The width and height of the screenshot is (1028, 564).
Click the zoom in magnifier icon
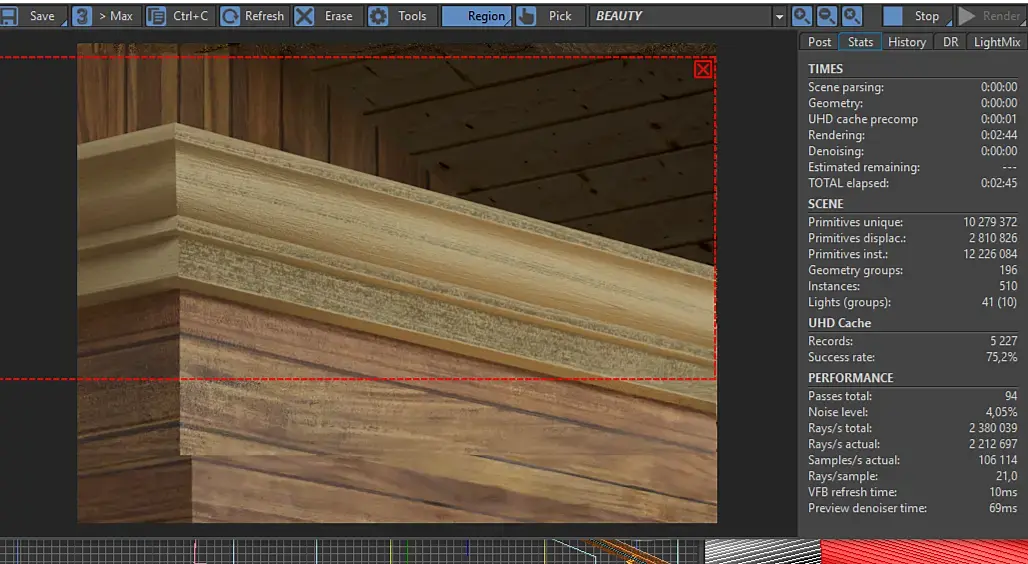(x=801, y=16)
